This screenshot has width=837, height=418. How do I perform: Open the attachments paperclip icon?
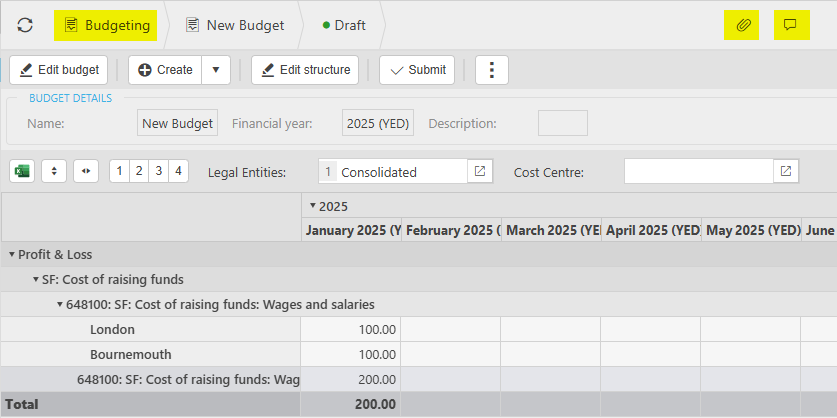[x=742, y=25]
